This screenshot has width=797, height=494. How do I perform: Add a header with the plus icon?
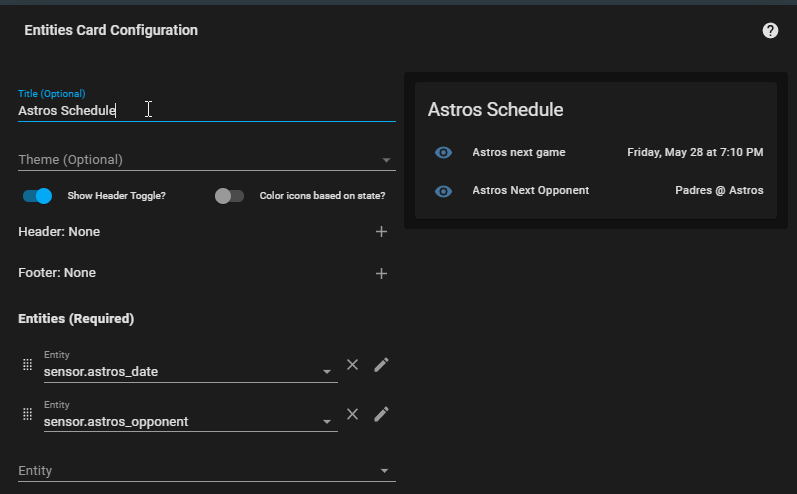point(381,232)
